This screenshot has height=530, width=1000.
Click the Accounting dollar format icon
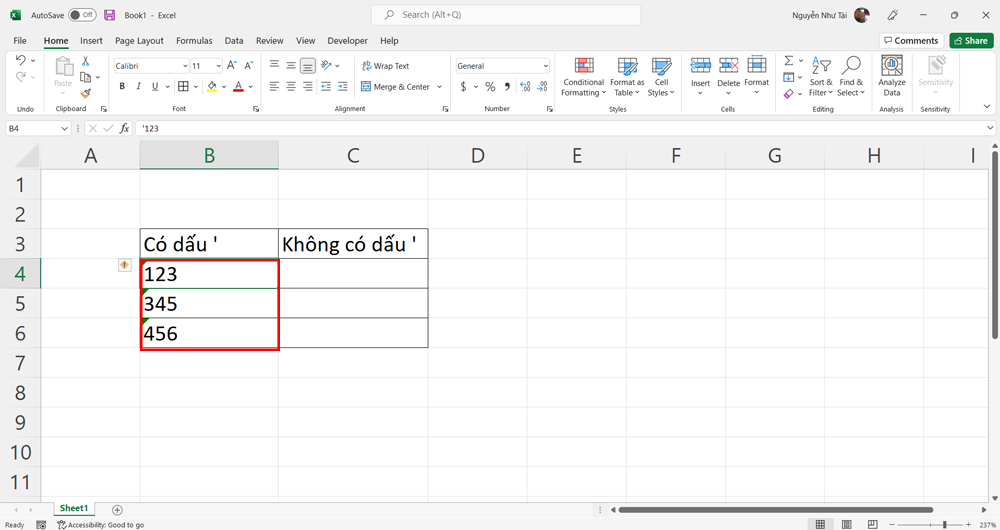click(463, 86)
